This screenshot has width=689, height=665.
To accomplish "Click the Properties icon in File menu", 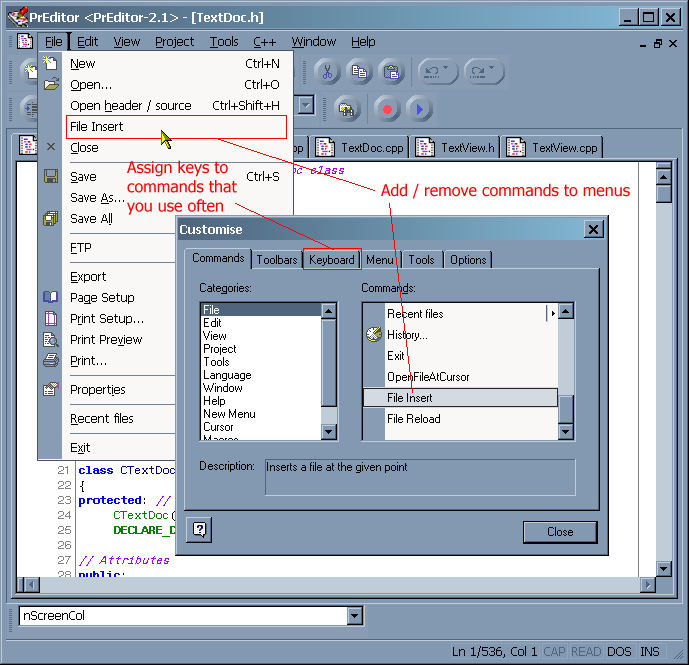I will [51, 389].
